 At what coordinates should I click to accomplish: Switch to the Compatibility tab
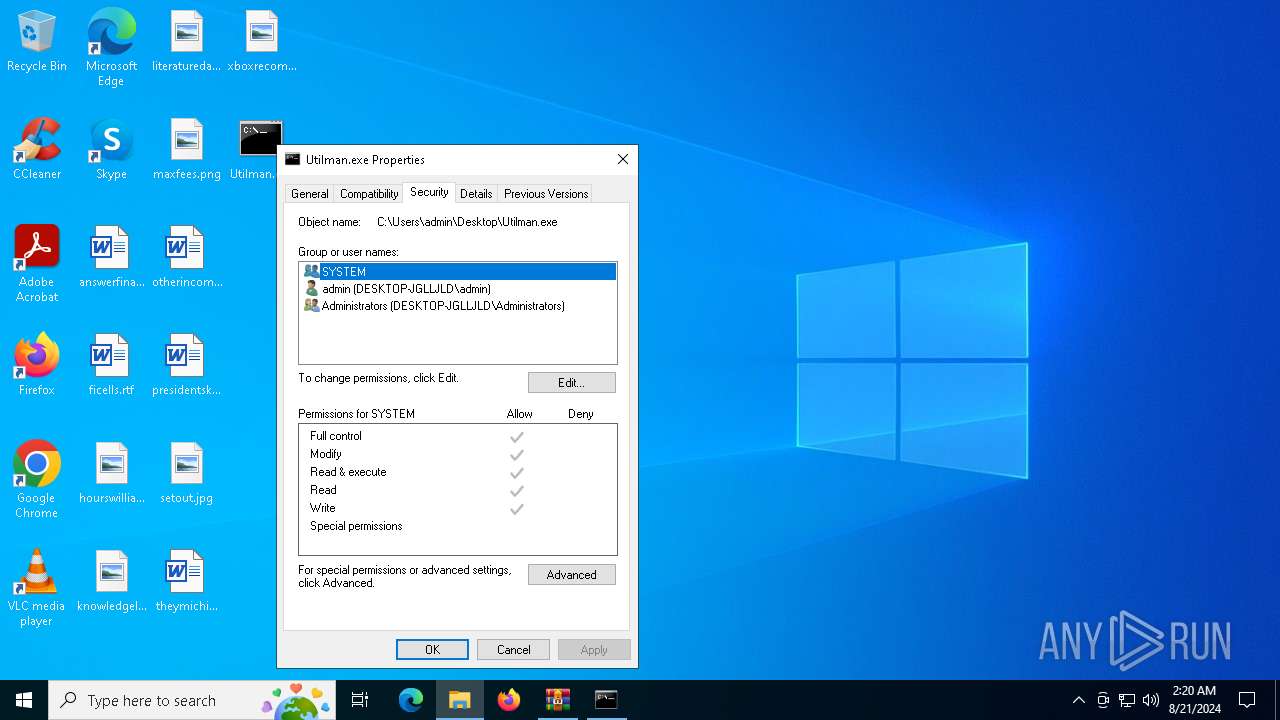coord(369,194)
